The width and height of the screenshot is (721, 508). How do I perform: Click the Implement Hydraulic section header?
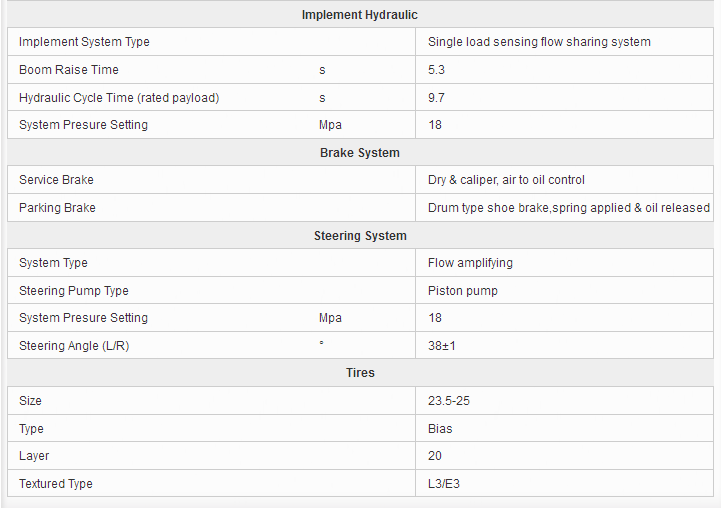click(360, 15)
